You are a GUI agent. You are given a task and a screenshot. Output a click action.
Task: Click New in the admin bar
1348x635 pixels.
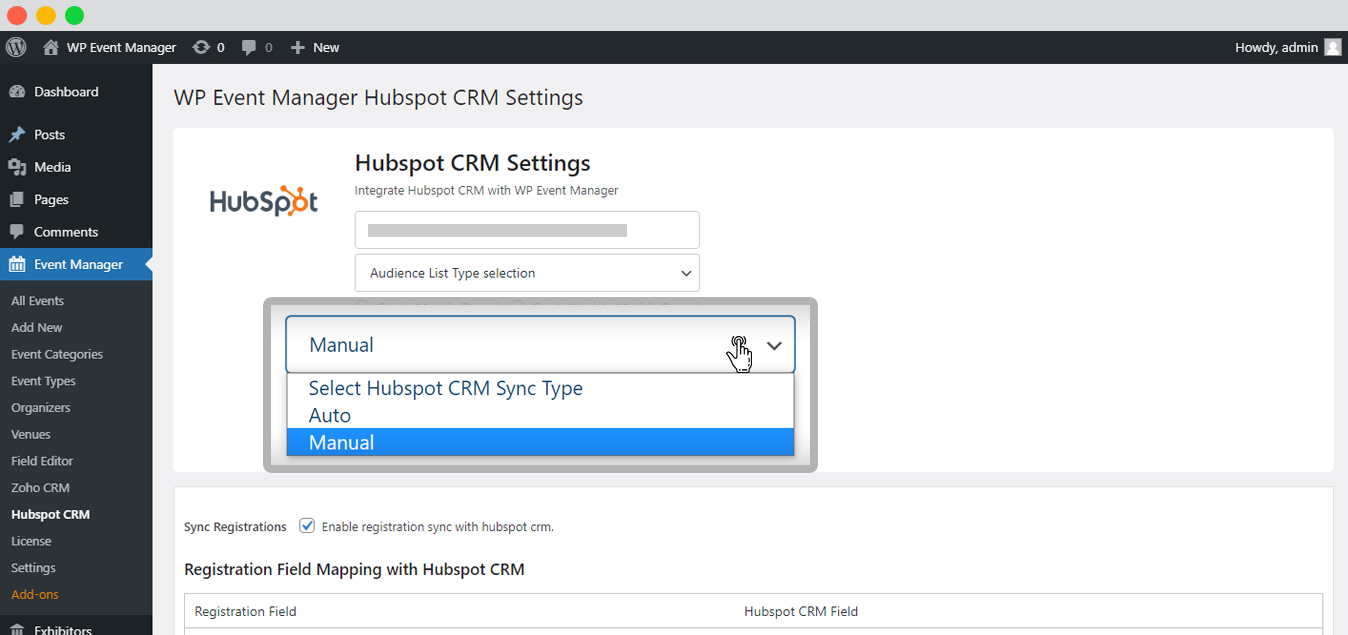[326, 47]
